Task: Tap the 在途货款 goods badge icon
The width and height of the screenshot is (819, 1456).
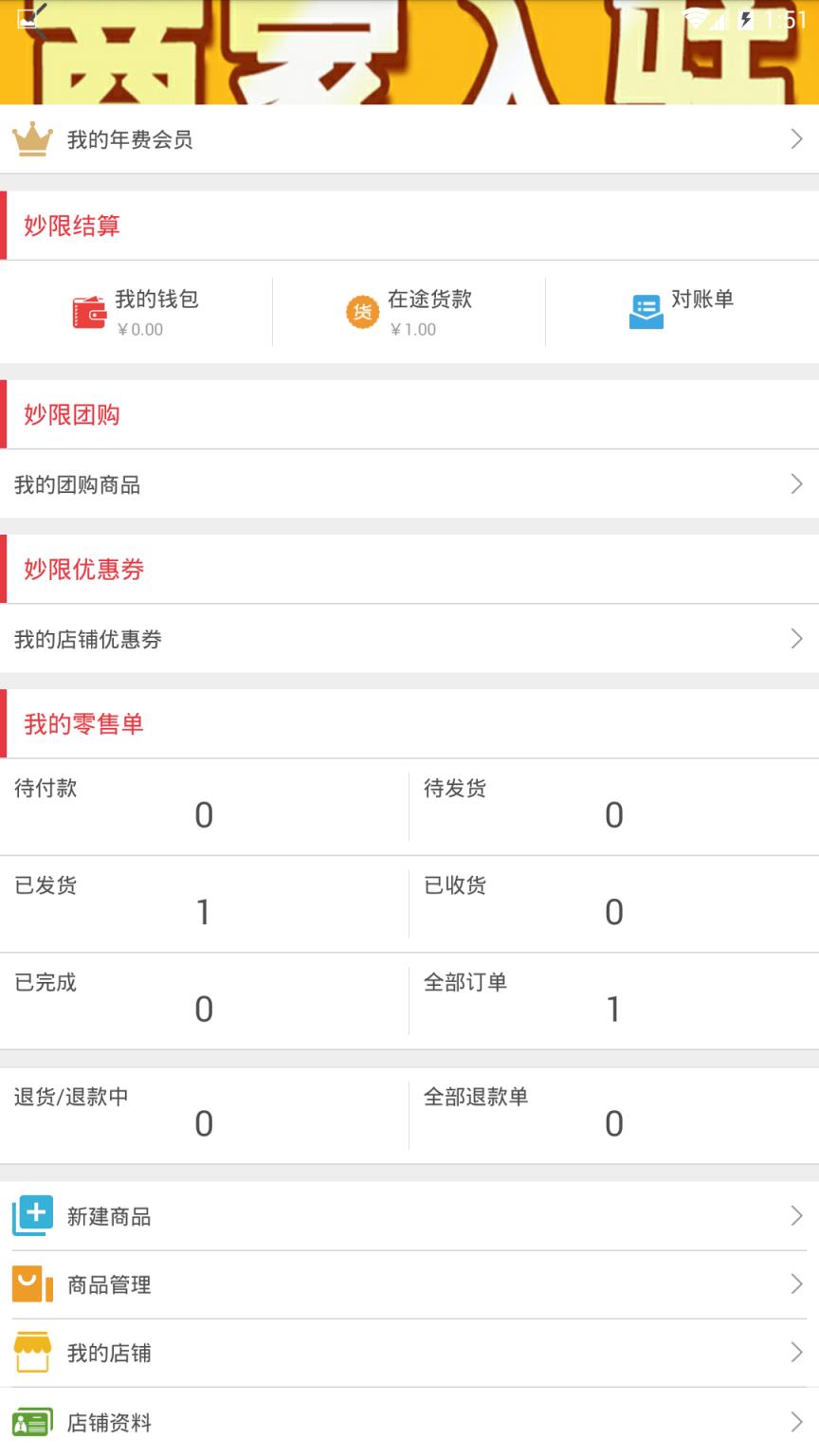Action: click(x=361, y=312)
